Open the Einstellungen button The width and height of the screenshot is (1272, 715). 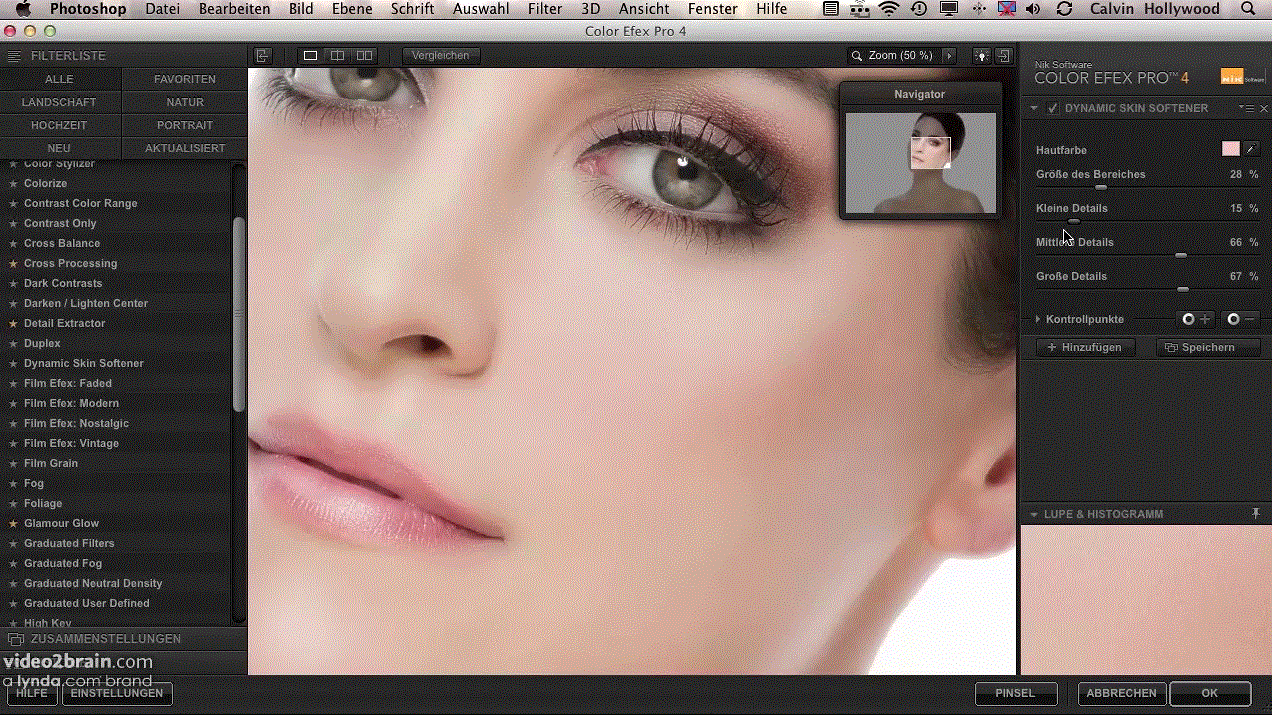click(x=117, y=693)
